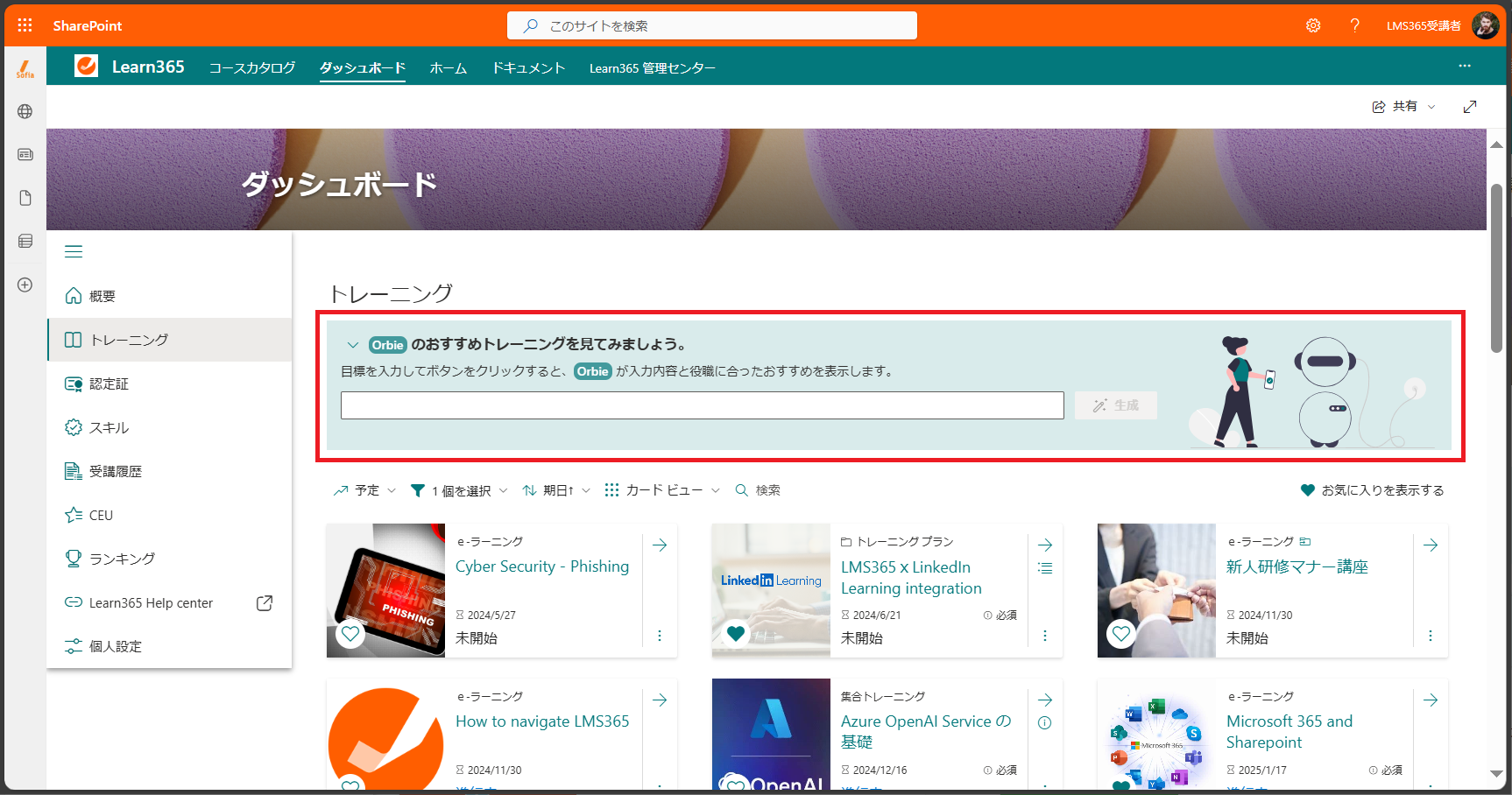Open info icon on Azure OpenAI card

(1045, 723)
